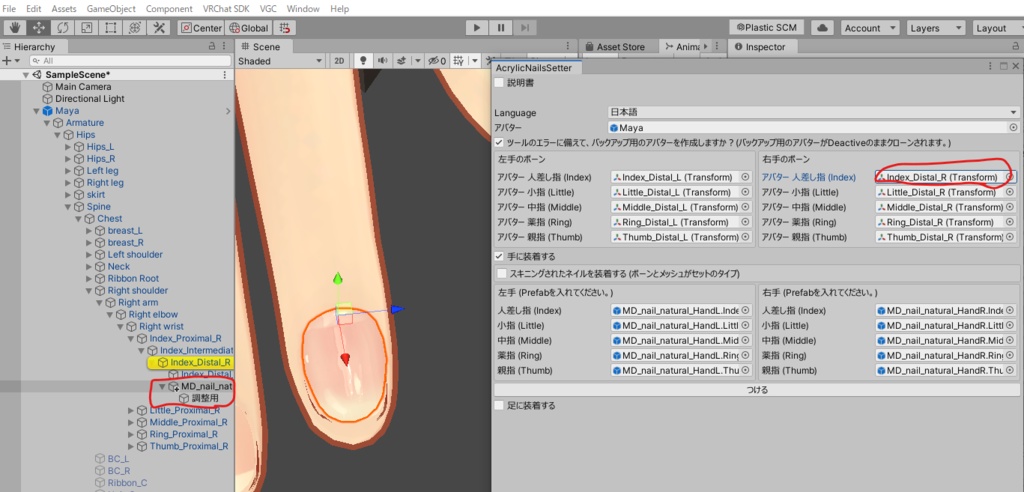Select the 調整用 child object
1024x492 pixels.
coord(204,398)
